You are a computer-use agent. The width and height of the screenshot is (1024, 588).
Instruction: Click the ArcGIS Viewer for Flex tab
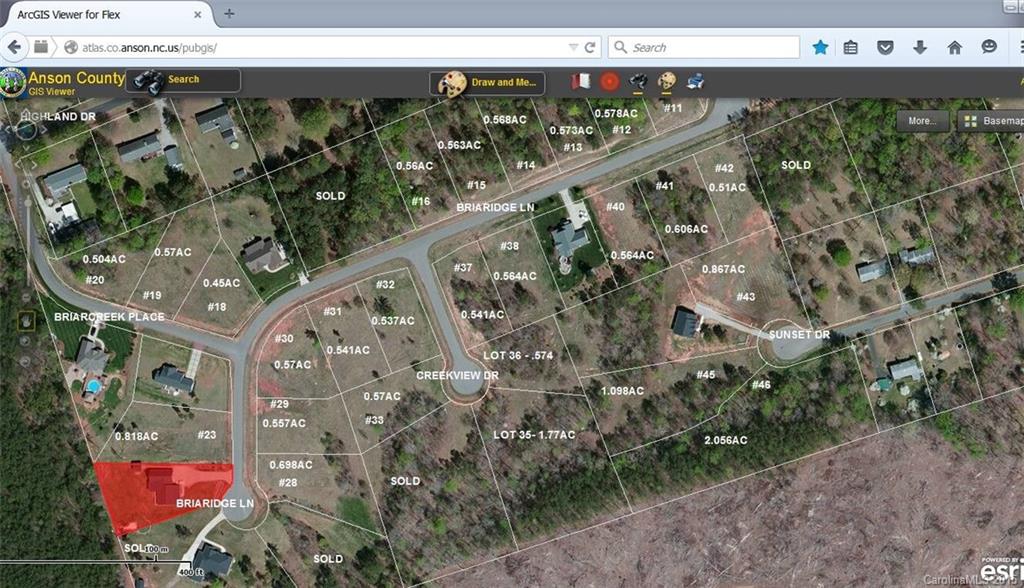click(104, 14)
